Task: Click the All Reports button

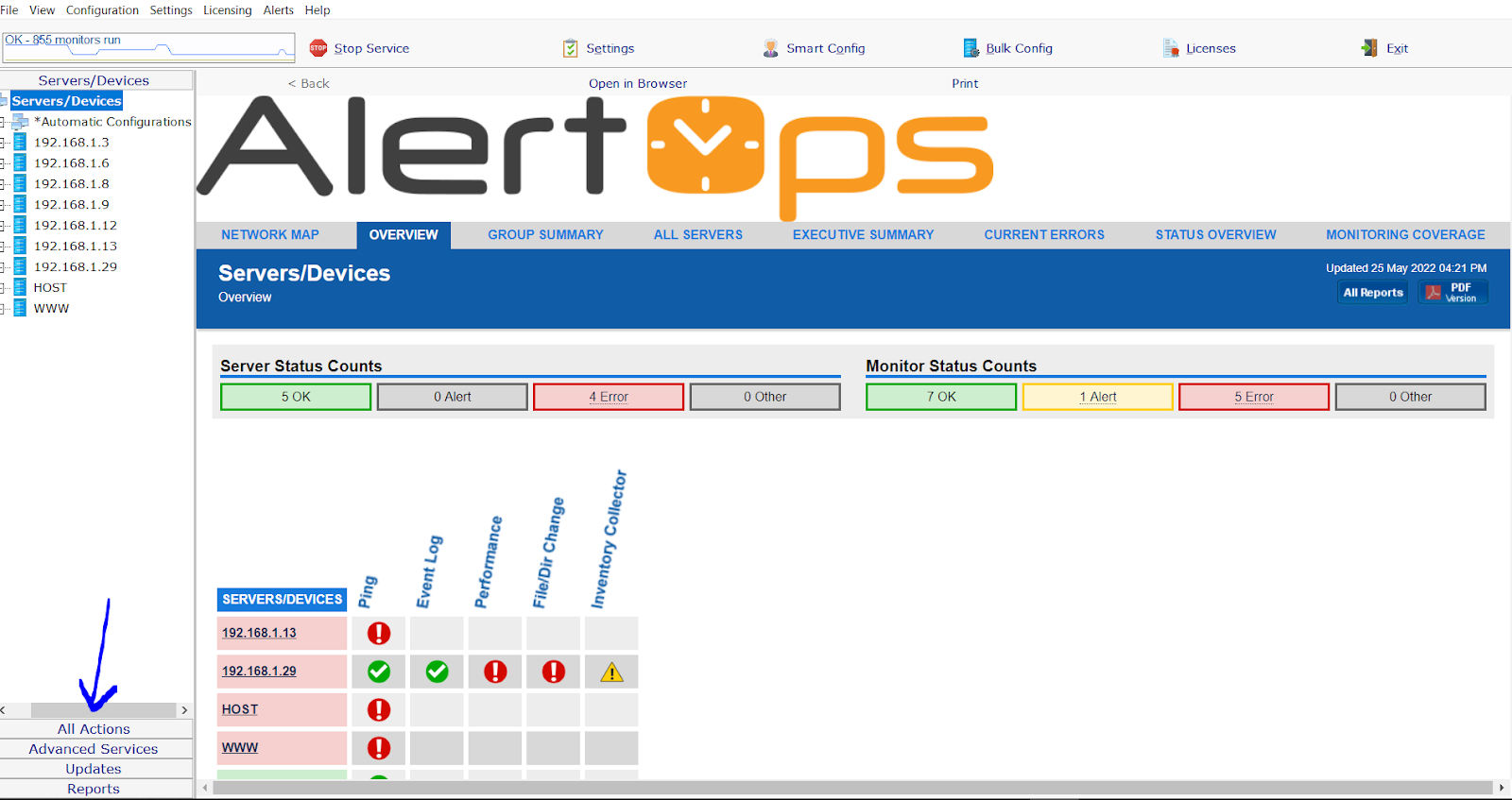Action: click(1373, 293)
